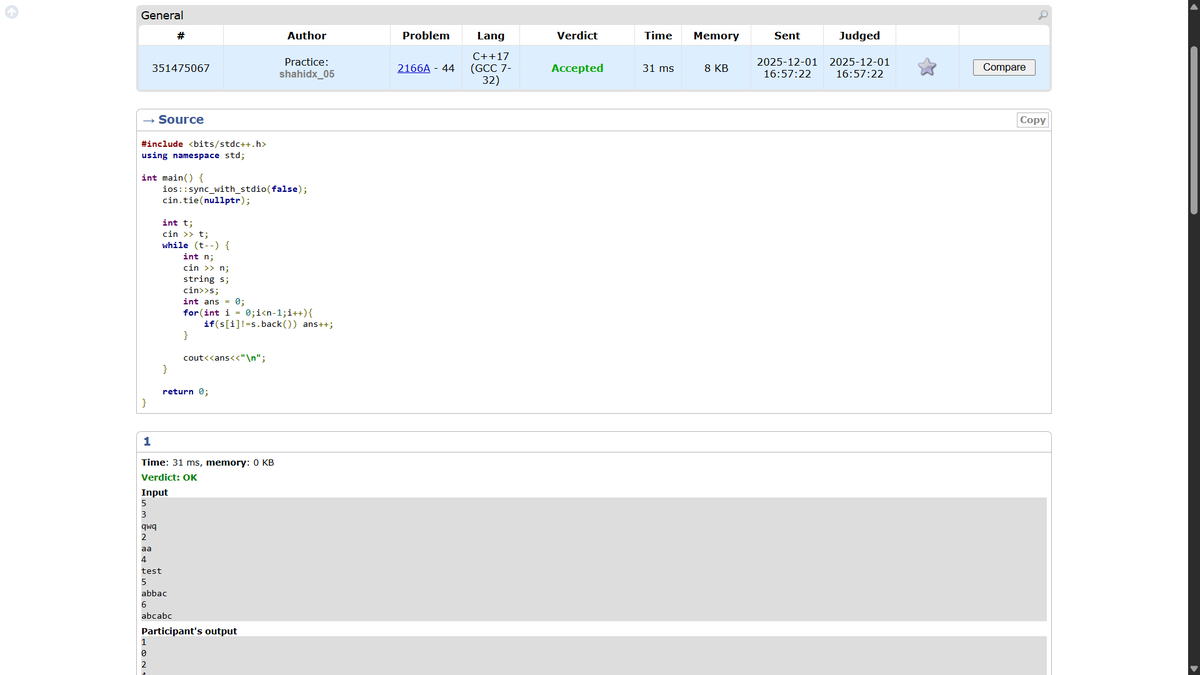The height and width of the screenshot is (675, 1200).
Task: Click the #include <bits/stdc++.h> code line
Action: click(x=204, y=144)
